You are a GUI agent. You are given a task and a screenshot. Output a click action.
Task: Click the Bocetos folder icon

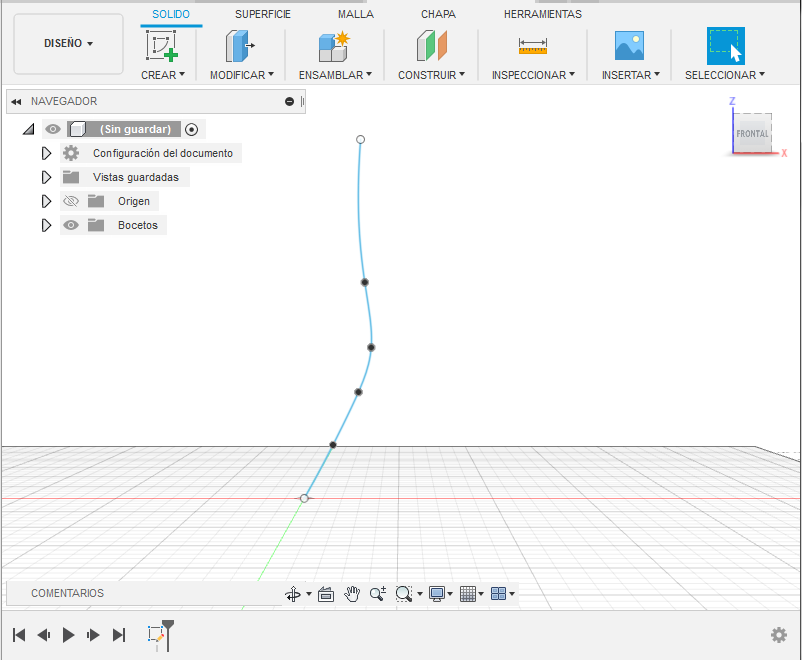[96, 225]
